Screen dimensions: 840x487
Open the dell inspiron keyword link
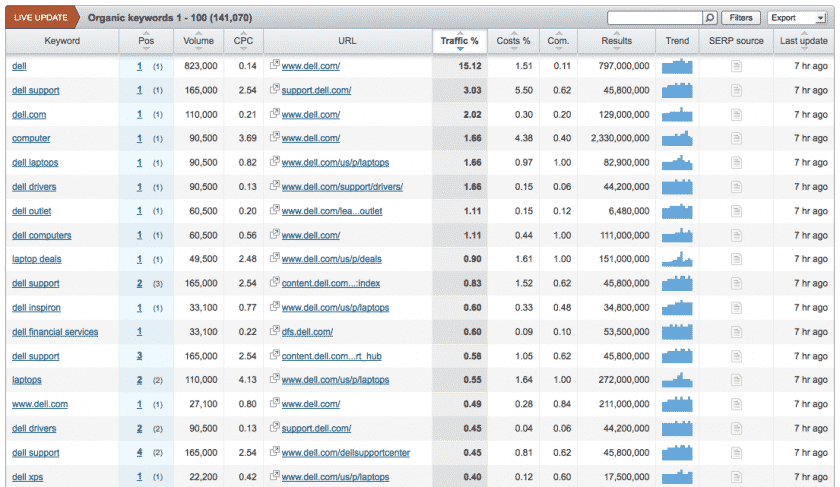click(36, 308)
